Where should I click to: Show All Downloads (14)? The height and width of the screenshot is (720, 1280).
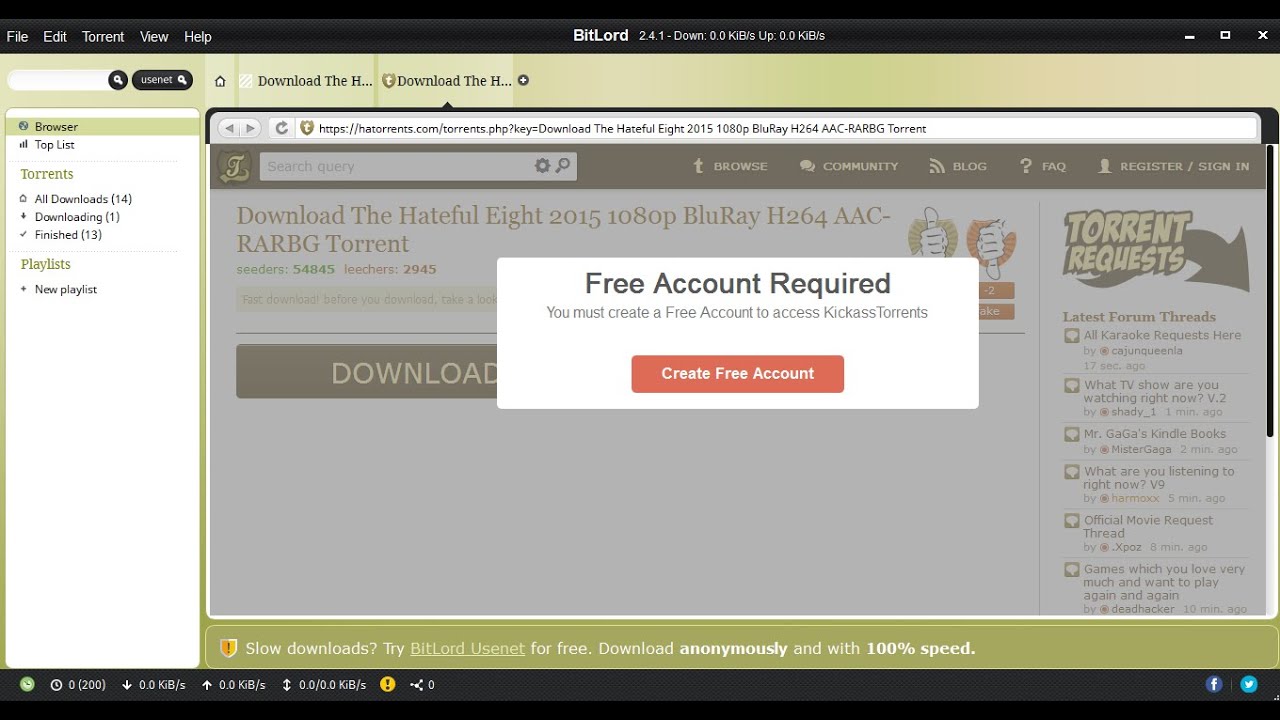click(83, 199)
